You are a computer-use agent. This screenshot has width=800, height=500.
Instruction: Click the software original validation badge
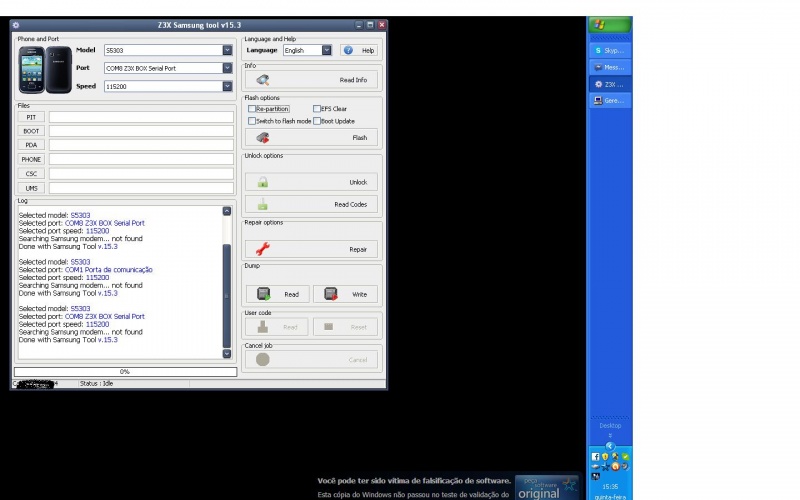[x=547, y=487]
